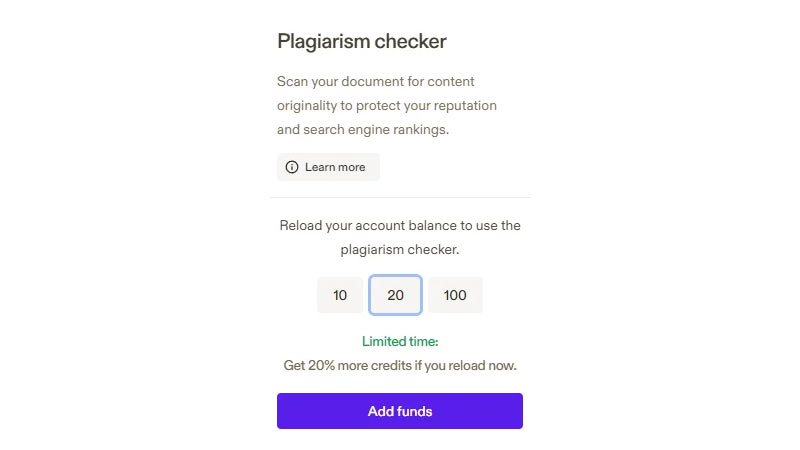Image resolution: width=800 pixels, height=450 pixels.
Task: Click the Plagiarism checker heading
Action: point(362,41)
